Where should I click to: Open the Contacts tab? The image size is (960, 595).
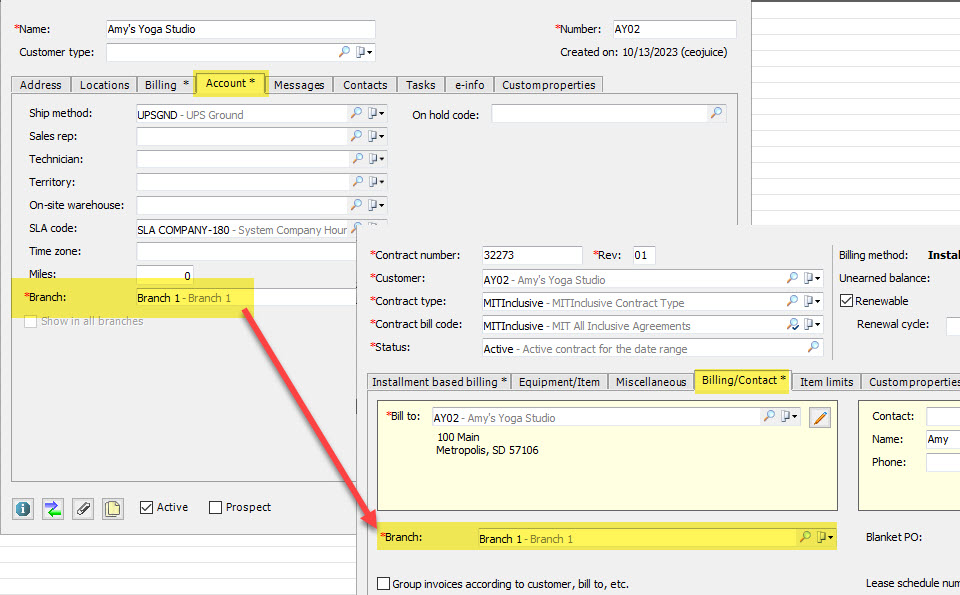pos(365,85)
